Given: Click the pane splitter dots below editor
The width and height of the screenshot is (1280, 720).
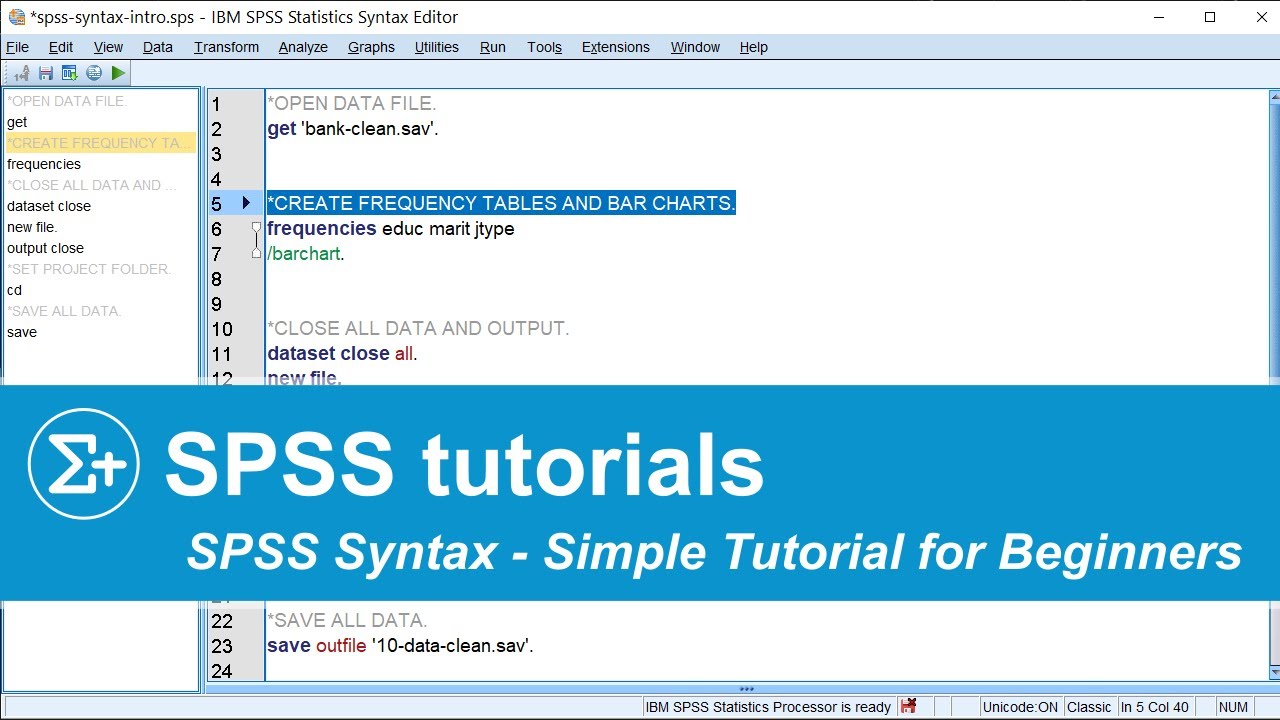Looking at the screenshot, I should pos(746,688).
